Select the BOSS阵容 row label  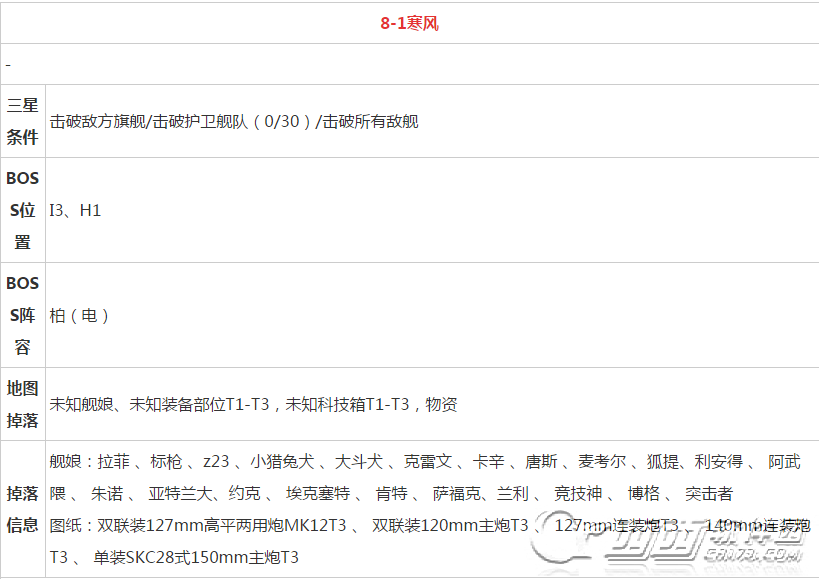tap(22, 315)
